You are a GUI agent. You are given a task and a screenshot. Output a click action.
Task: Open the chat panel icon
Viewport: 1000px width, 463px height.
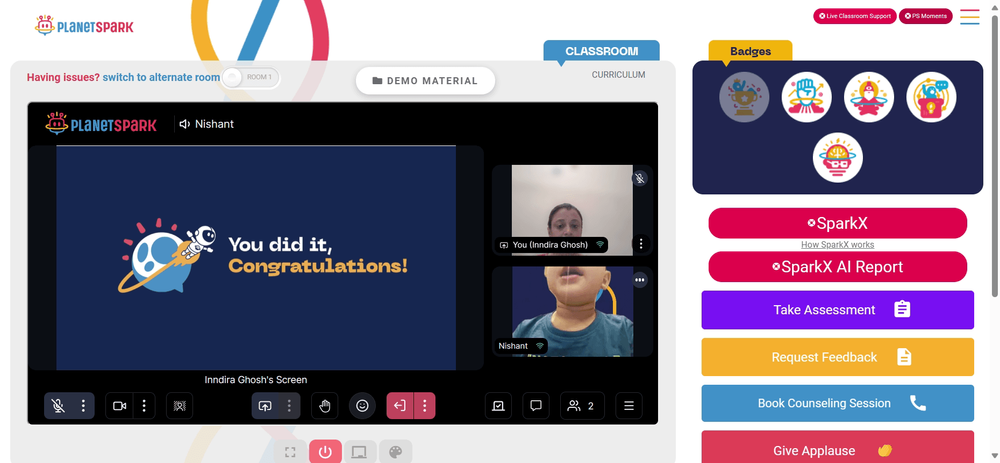pos(536,406)
